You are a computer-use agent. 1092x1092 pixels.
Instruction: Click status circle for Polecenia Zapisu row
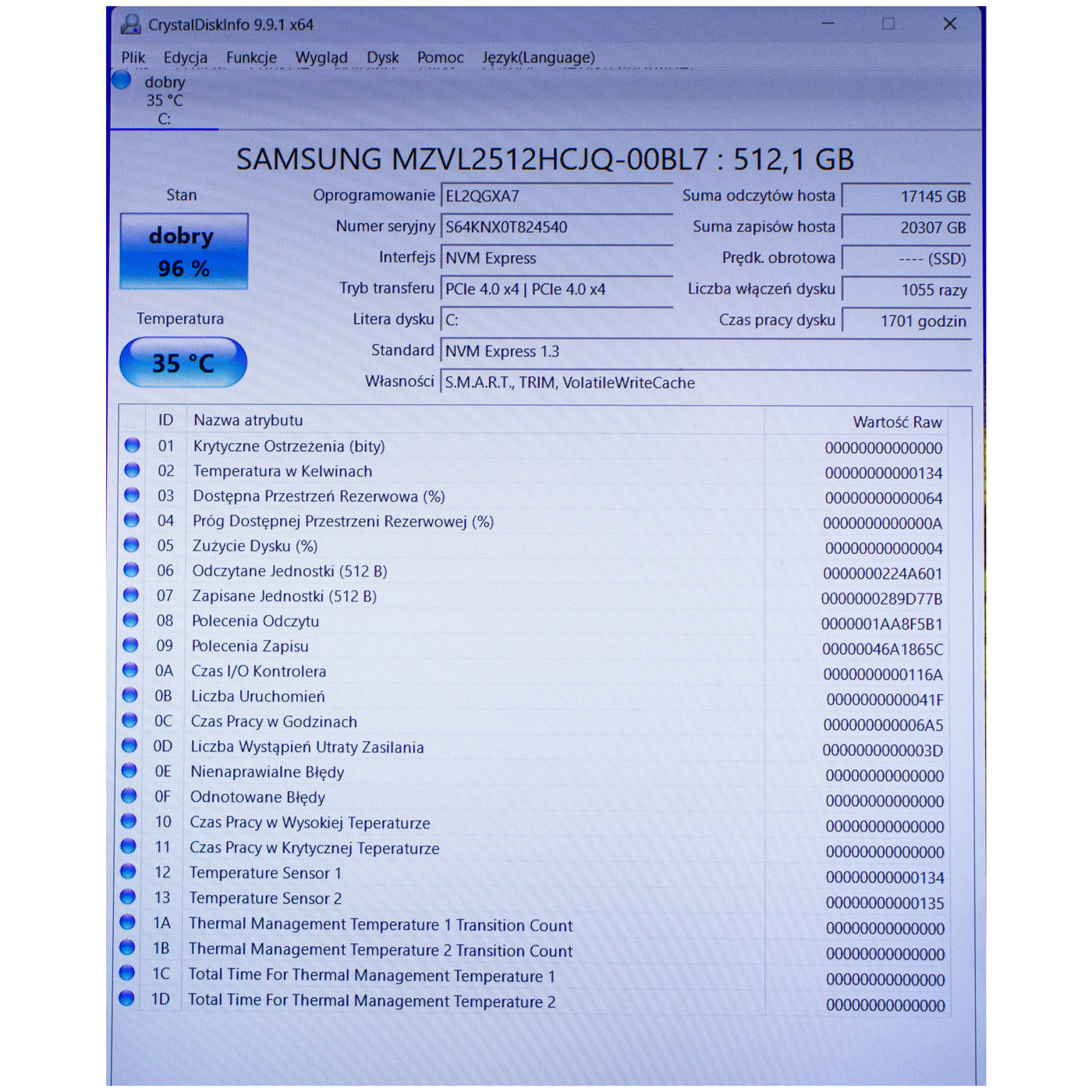click(x=130, y=645)
